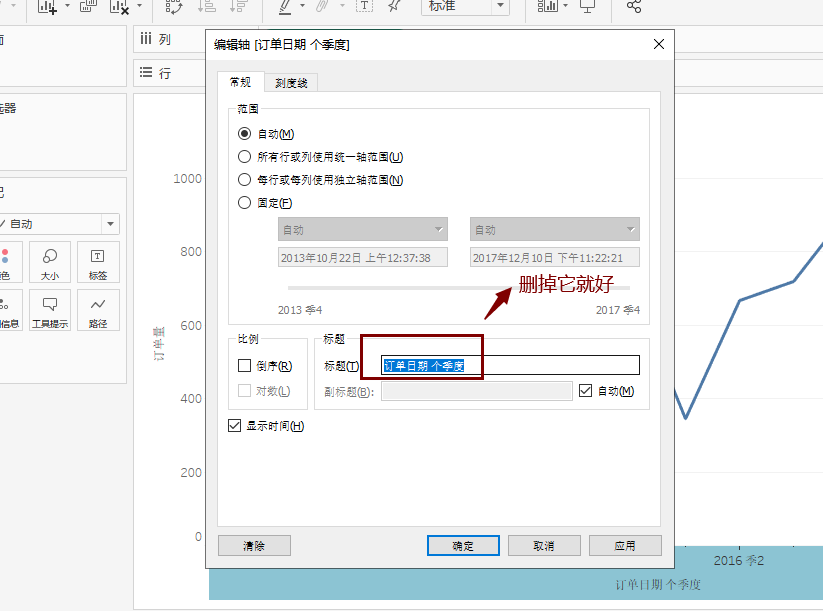This screenshot has height=611, width=823.
Task: Open the paperclip group dropdown arrow
Action: (x=342, y=6)
